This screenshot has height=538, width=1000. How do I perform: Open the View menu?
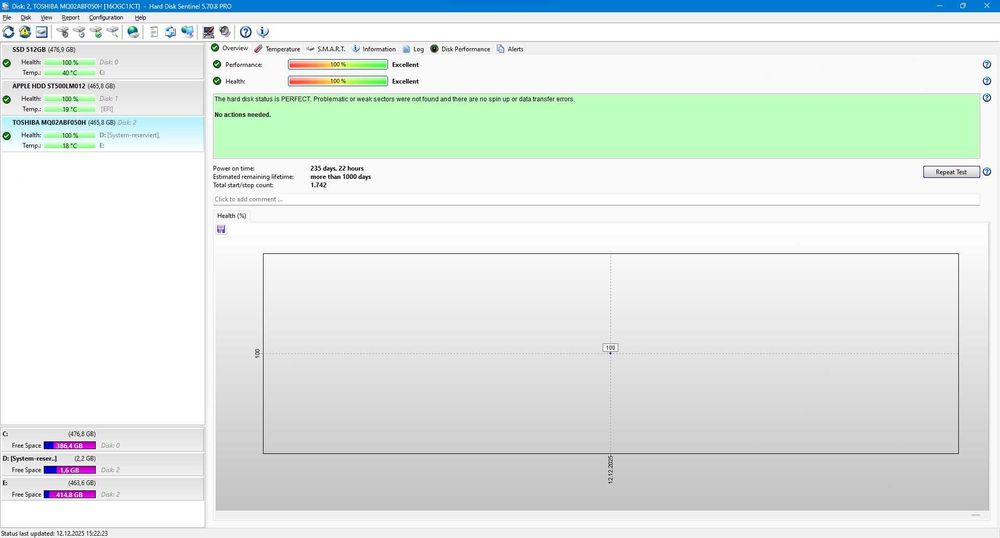tap(47, 17)
